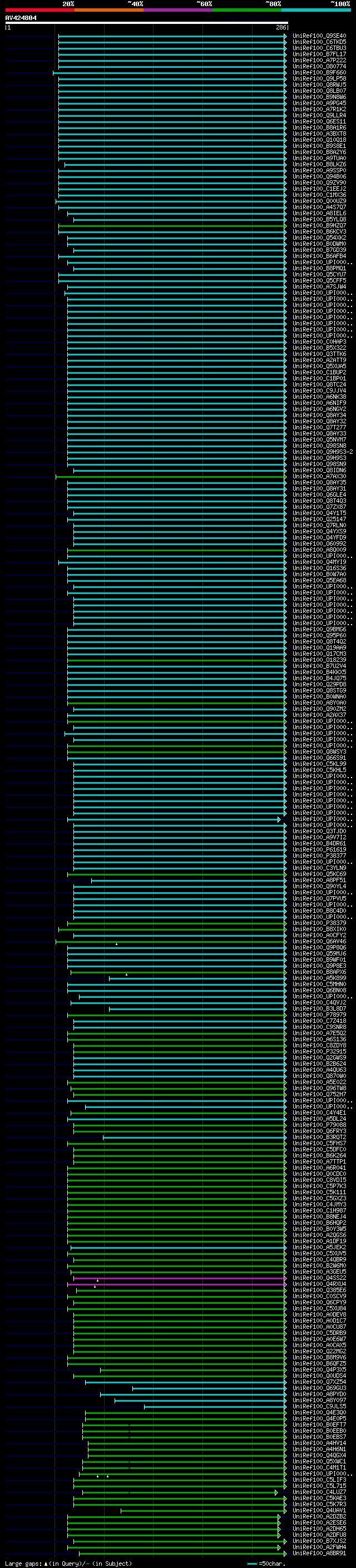Open hit UniRef100_C0HAP3
This screenshot has height=1568, width=356.
[x=319, y=342]
